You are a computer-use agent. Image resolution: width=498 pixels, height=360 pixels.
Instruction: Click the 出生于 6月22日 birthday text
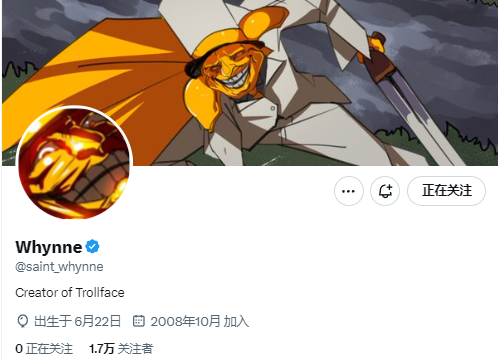click(x=77, y=321)
